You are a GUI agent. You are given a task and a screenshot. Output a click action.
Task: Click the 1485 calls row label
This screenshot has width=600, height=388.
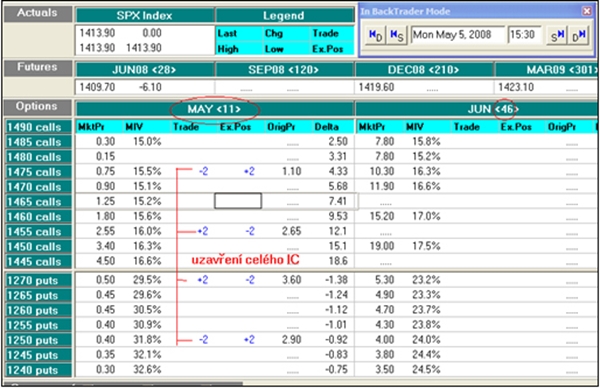(x=39, y=142)
